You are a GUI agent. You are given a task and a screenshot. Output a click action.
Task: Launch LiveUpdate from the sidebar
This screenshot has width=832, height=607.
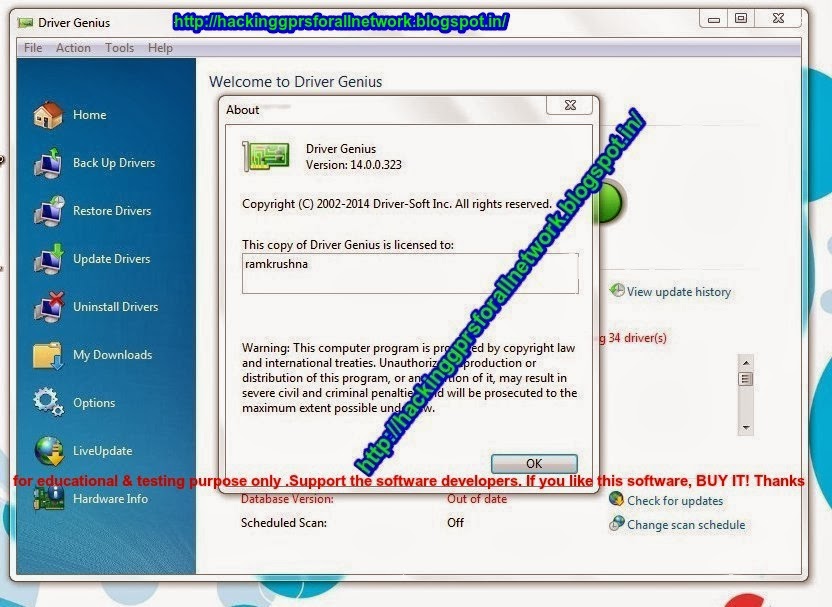pyautogui.click(x=102, y=451)
